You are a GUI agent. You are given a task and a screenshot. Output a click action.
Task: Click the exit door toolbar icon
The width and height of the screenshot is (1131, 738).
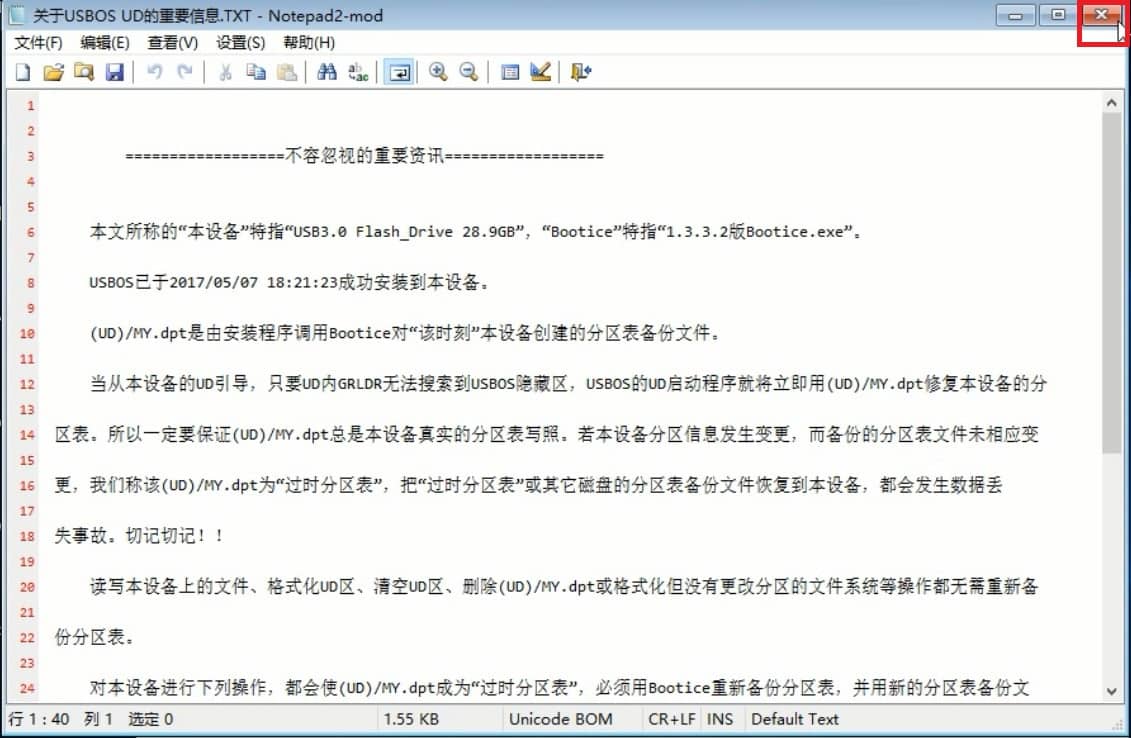[581, 72]
